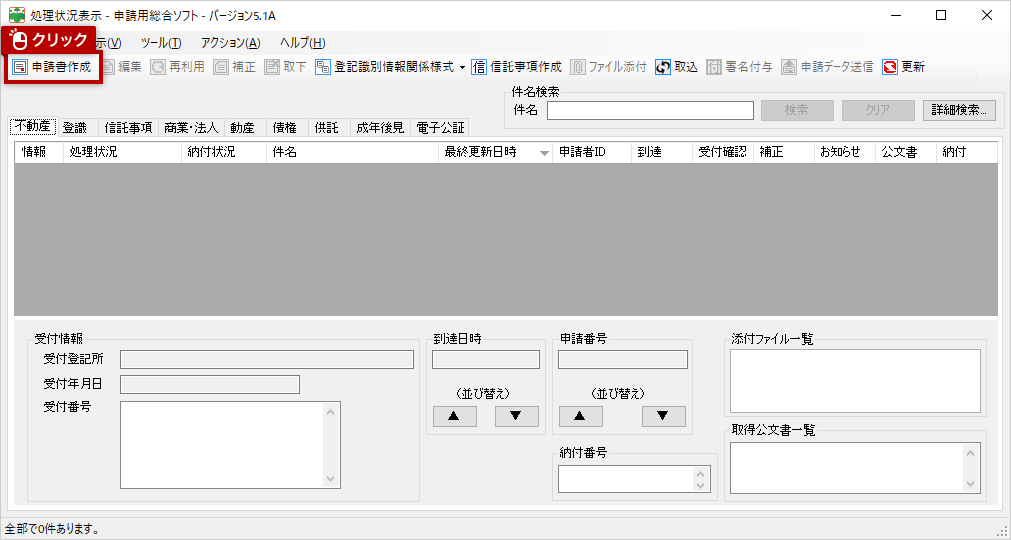1011x540 pixels.
Task: Click 申請番号 sort descending ▼ button
Action: [663, 416]
